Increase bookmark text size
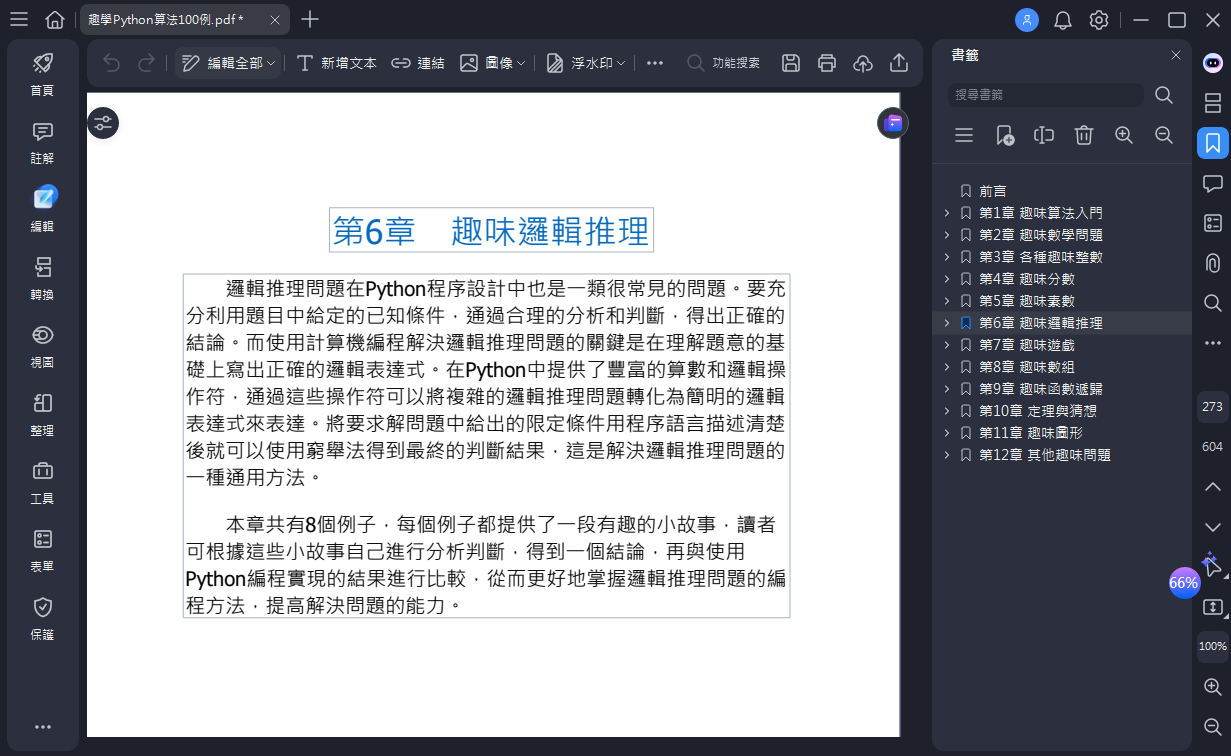This screenshot has height=756, width=1231. point(1124,135)
